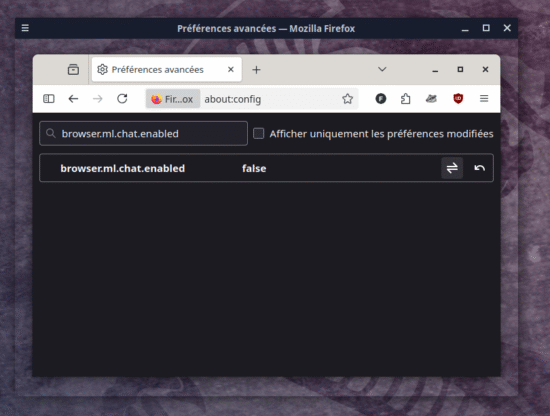Go back with the back arrow
The width and height of the screenshot is (550, 416).
(73, 99)
